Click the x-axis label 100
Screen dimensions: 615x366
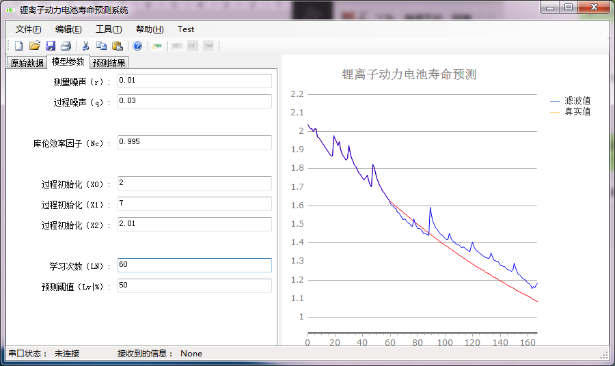click(x=445, y=342)
